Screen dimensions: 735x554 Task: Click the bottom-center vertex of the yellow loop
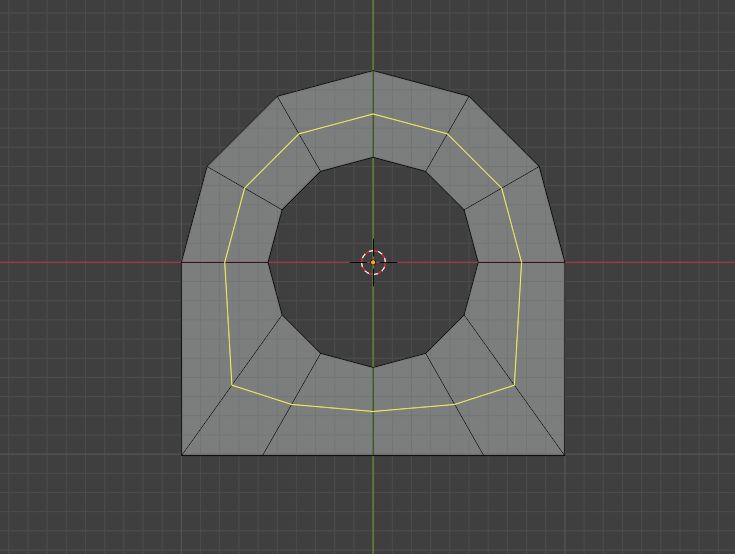pos(373,411)
